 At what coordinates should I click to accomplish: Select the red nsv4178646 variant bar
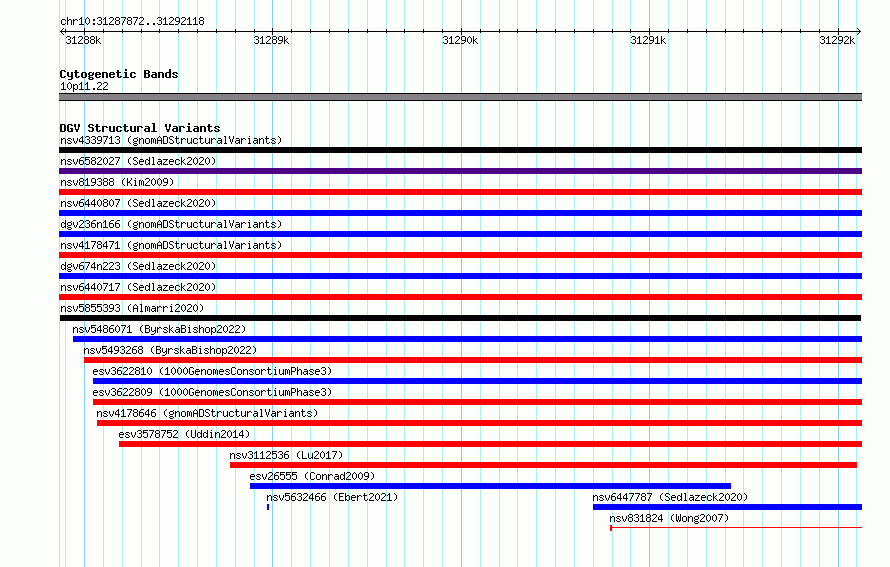tap(480, 423)
